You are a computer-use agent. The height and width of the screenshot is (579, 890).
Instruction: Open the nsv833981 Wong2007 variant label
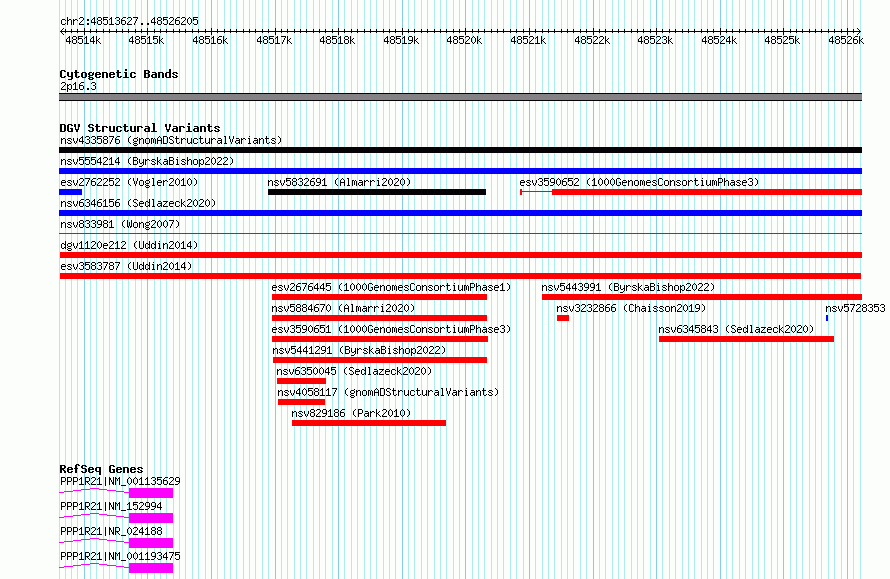120,224
